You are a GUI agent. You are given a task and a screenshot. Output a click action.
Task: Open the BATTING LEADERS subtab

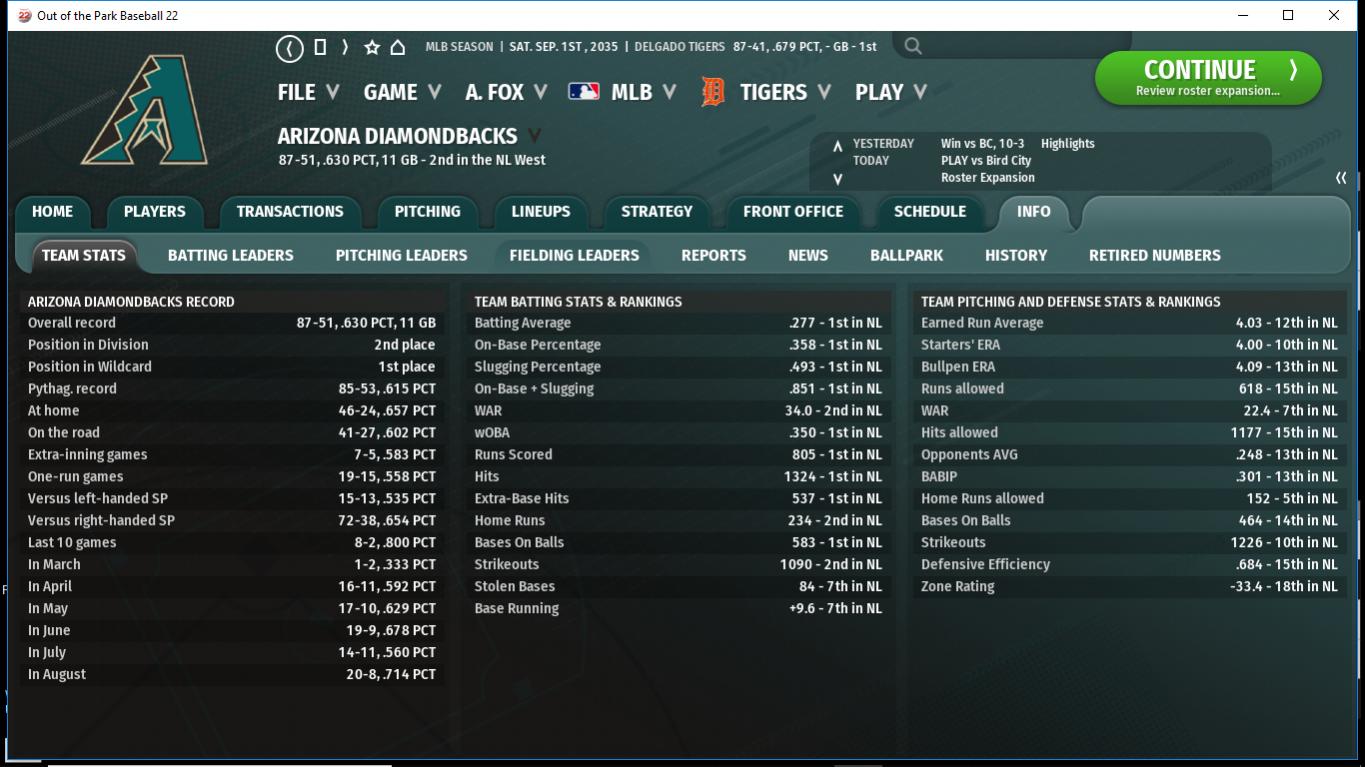click(x=231, y=255)
